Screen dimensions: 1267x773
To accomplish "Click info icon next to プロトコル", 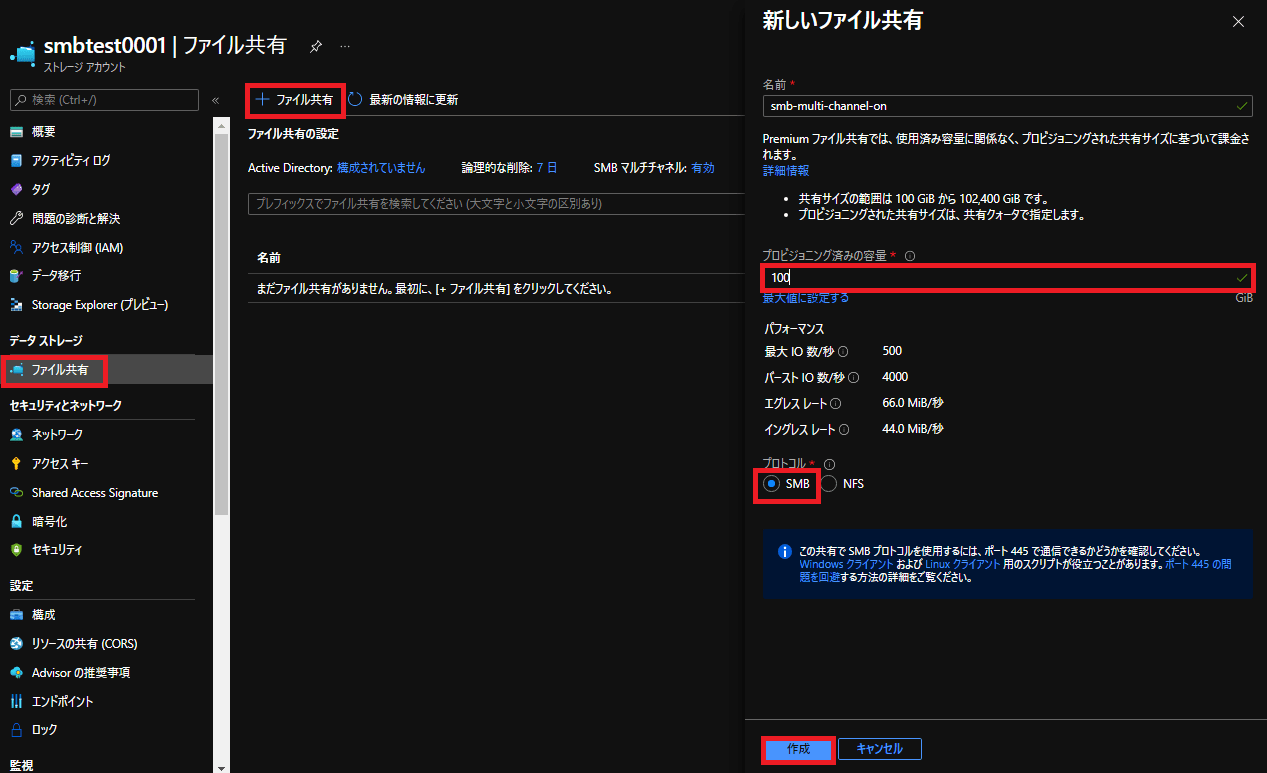I will point(829,464).
